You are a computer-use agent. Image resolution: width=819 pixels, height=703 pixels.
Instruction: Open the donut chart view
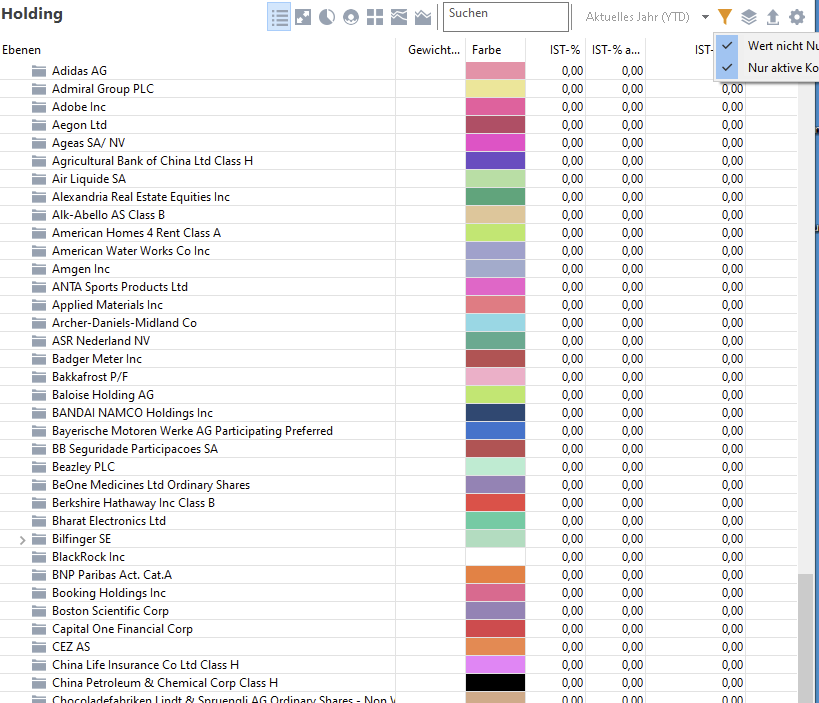(x=351, y=17)
